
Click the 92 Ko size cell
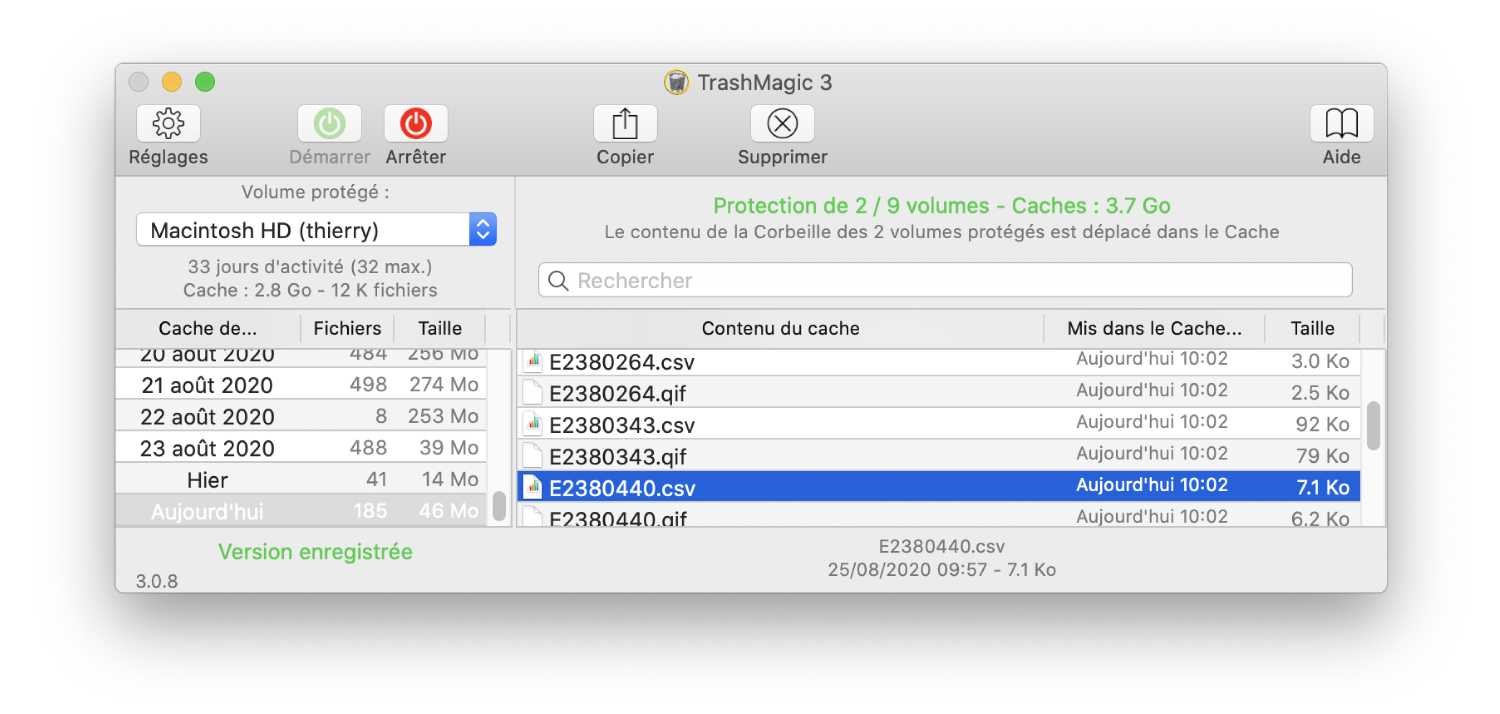tap(1322, 424)
